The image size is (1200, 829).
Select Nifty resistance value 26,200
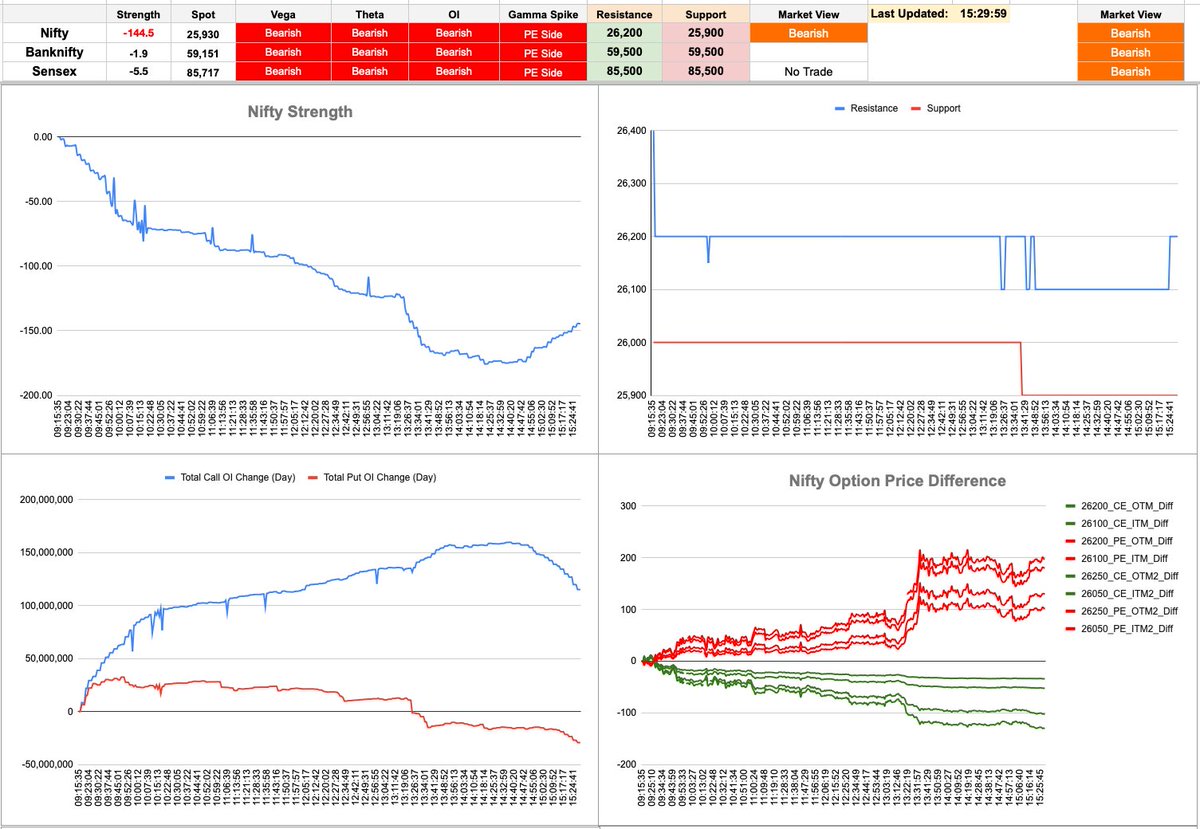point(624,33)
